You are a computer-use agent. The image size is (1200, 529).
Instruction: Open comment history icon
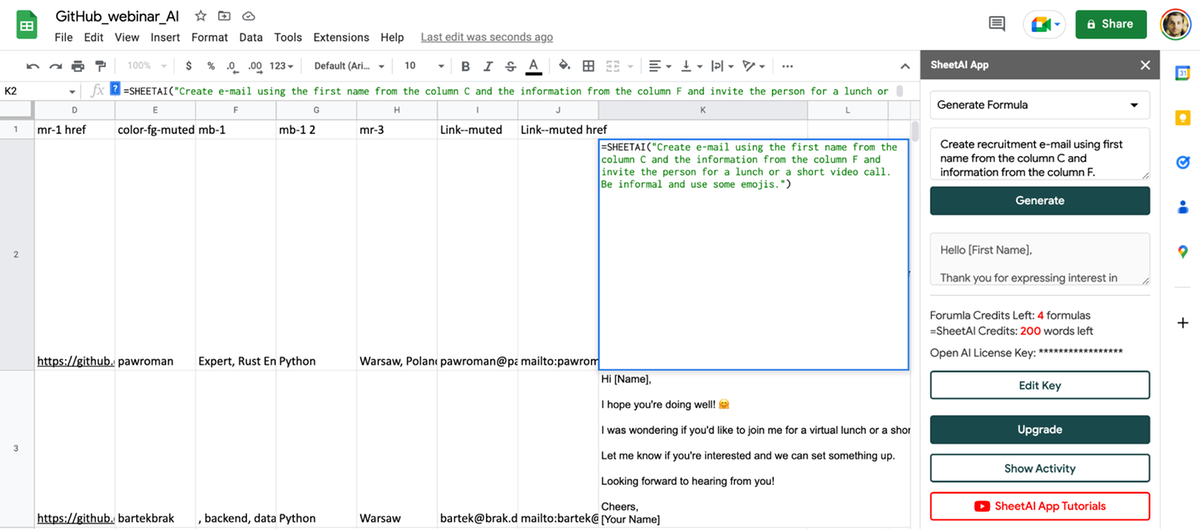coord(996,24)
